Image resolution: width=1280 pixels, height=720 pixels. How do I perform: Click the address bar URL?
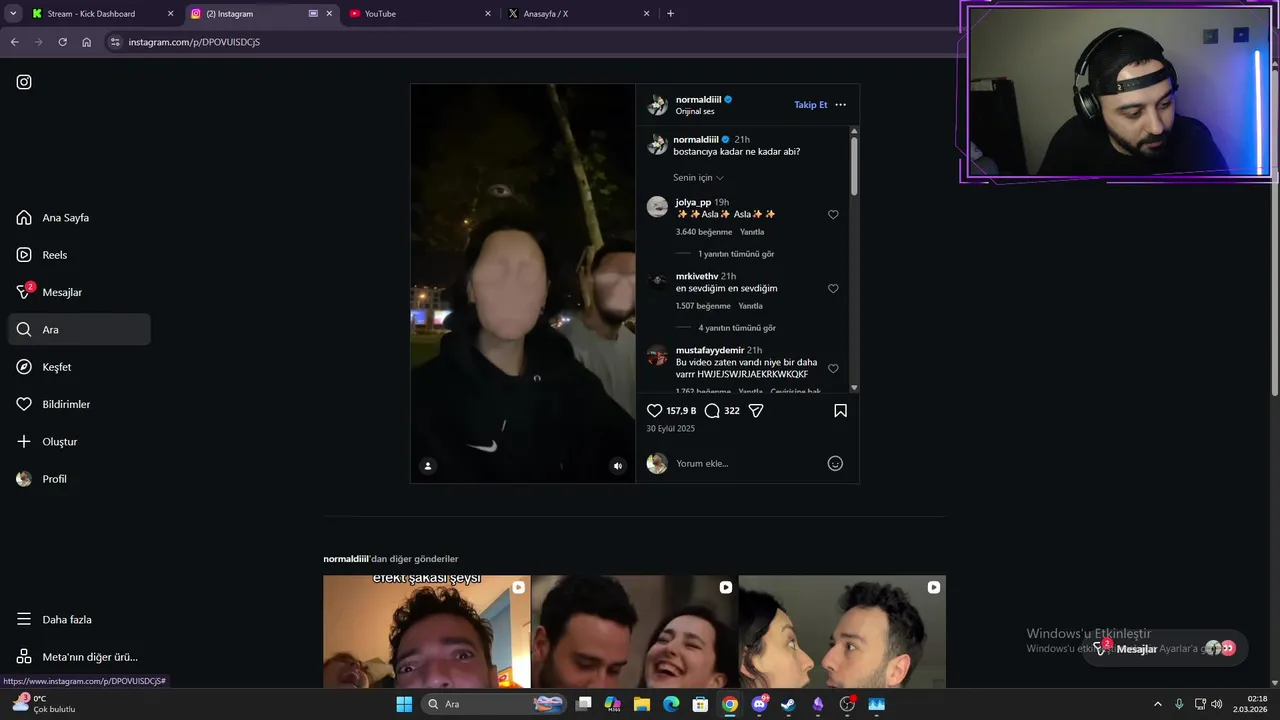pyautogui.click(x=194, y=42)
